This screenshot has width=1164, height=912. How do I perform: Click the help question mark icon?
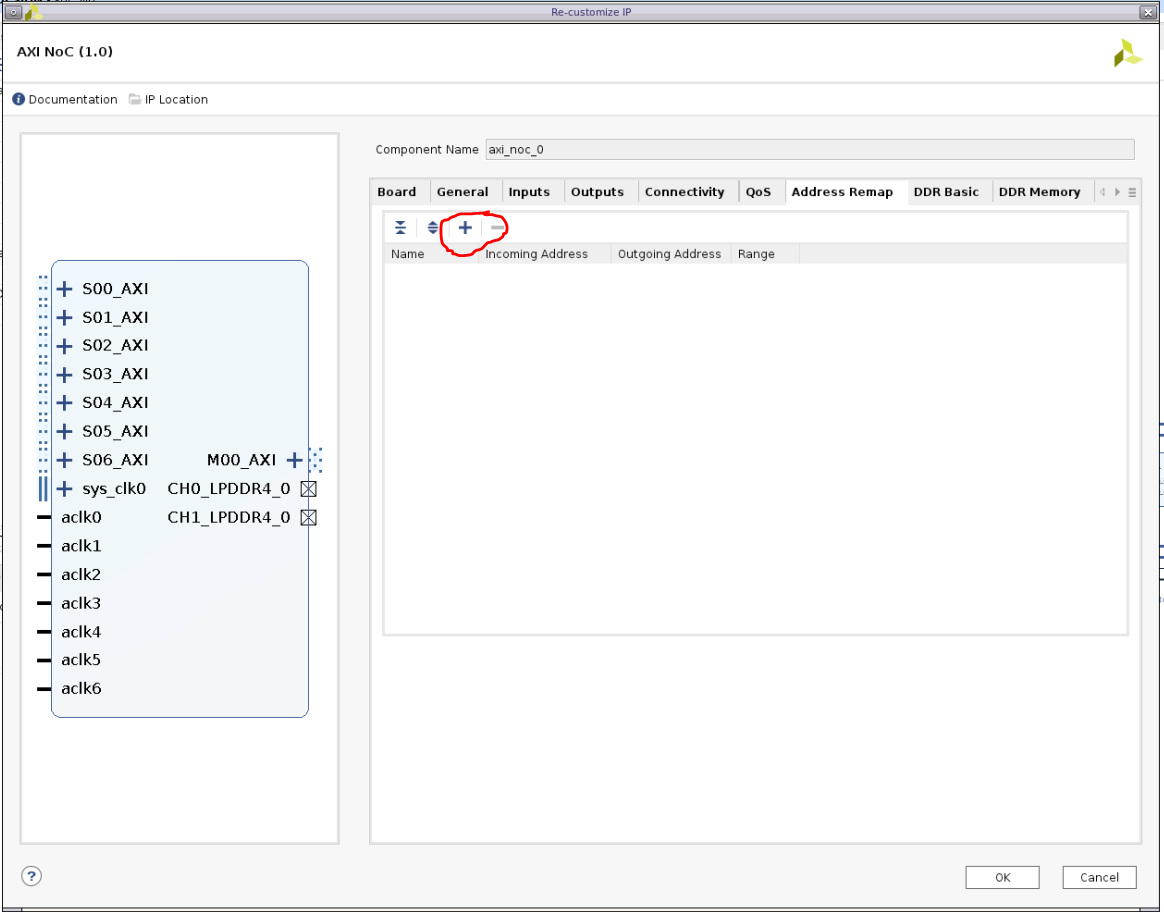tap(30, 876)
